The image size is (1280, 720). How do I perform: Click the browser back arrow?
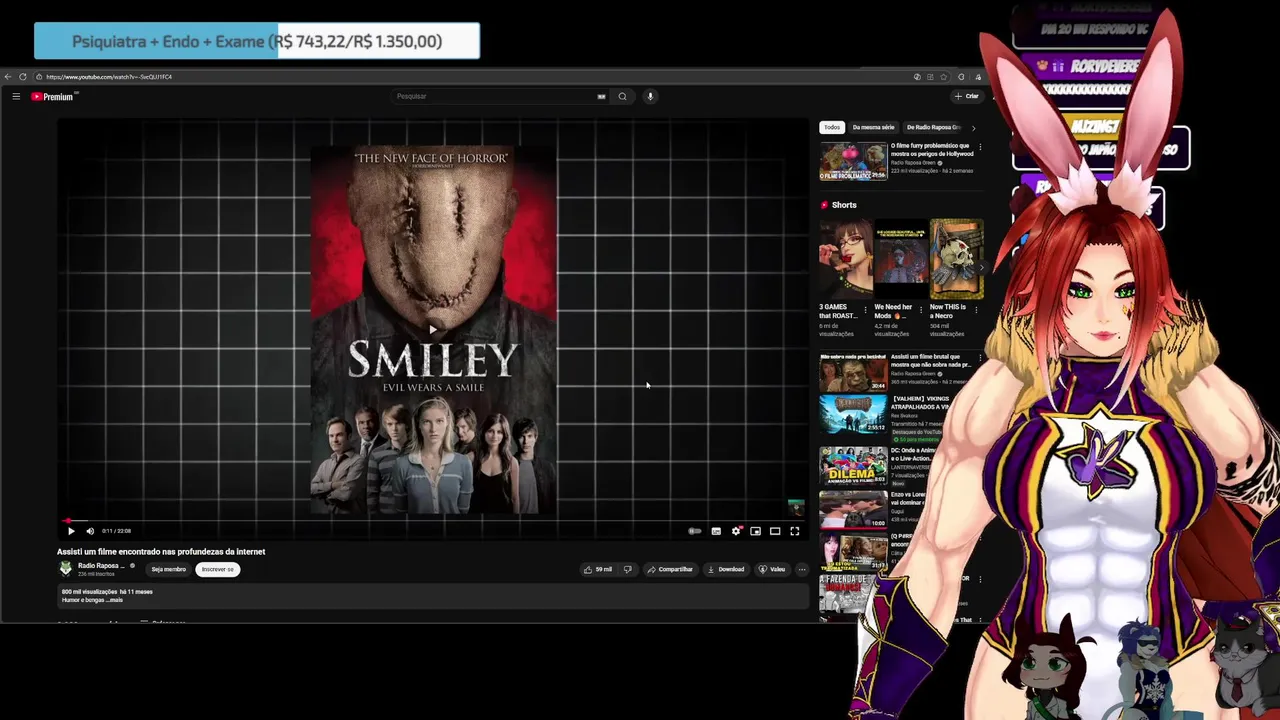click(8, 77)
